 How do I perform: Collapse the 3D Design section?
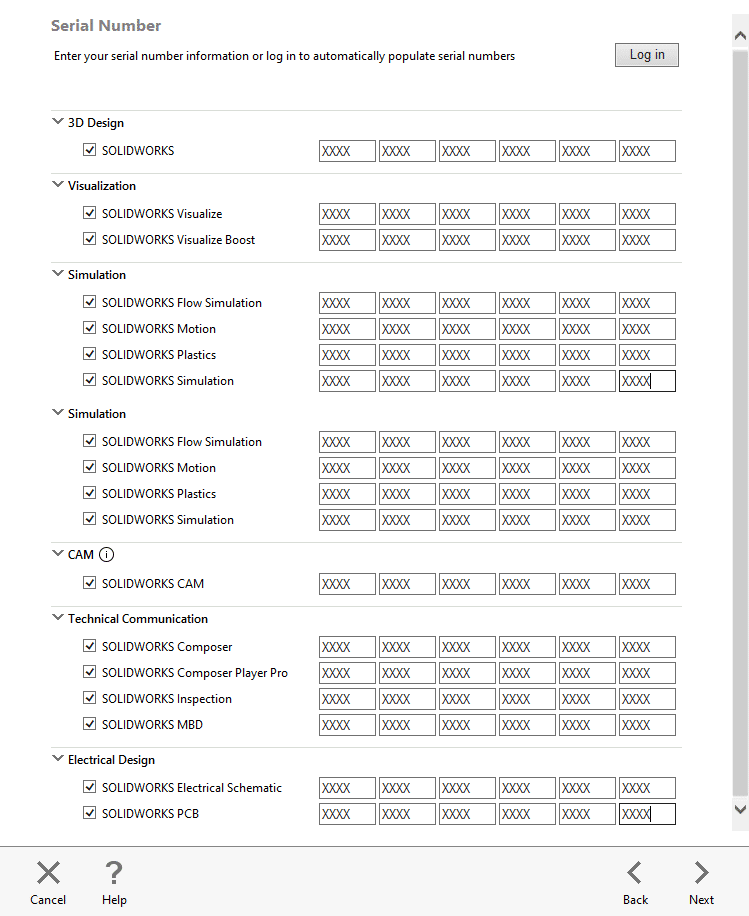(x=57, y=123)
